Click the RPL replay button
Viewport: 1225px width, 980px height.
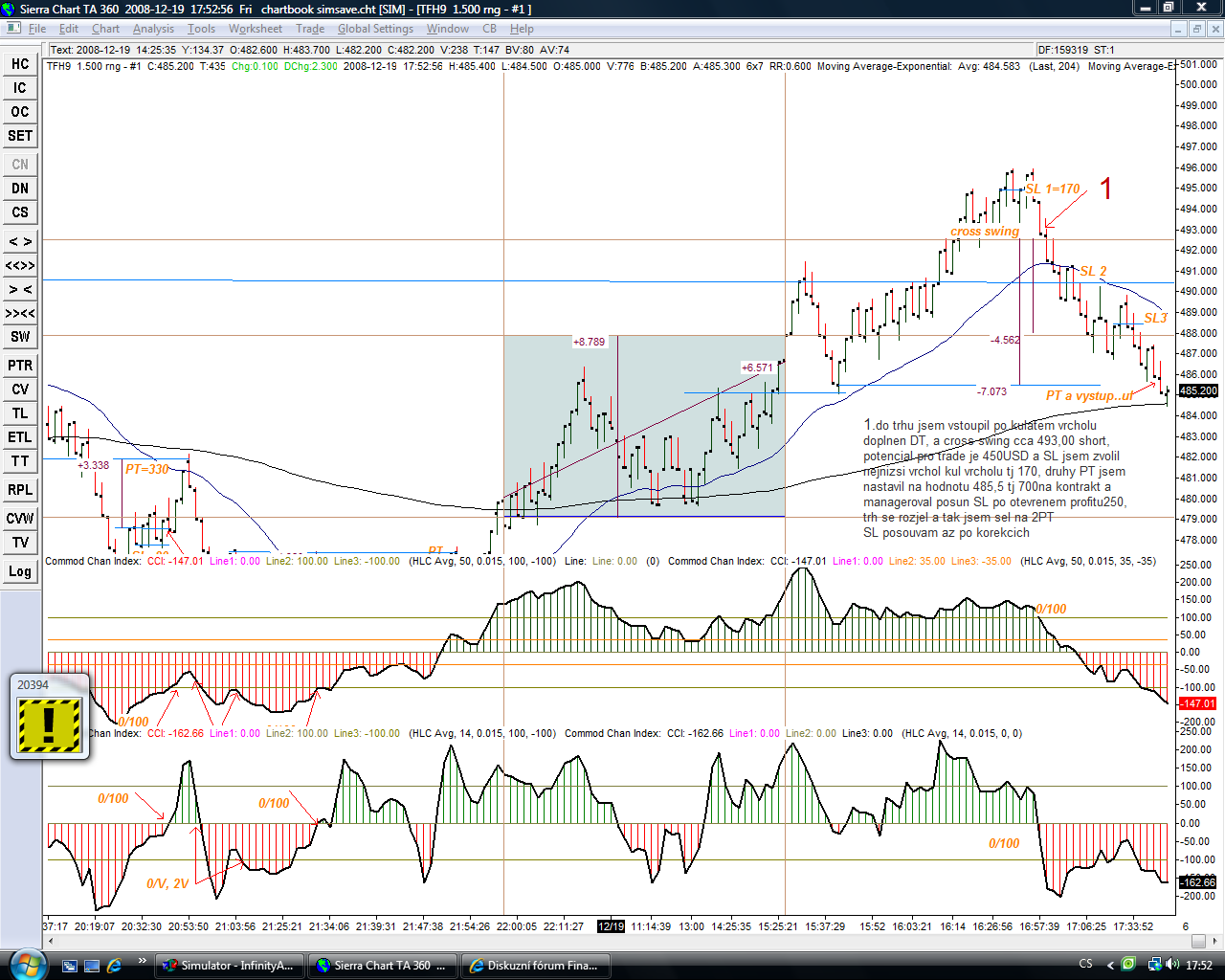[x=20, y=490]
